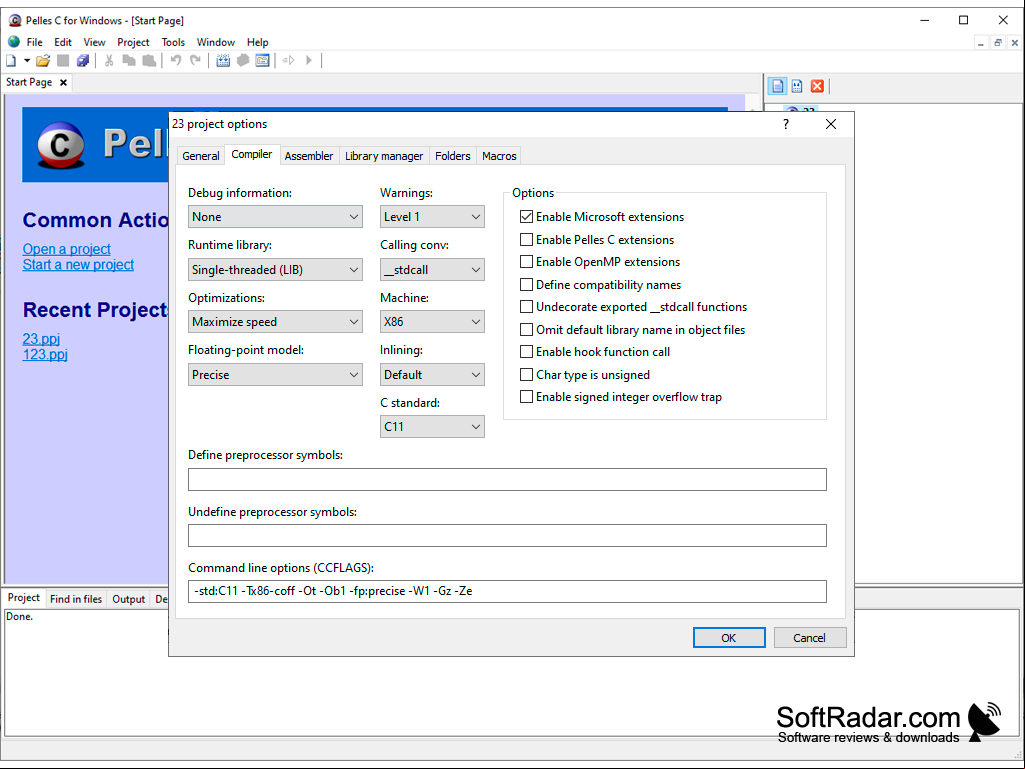
Task: Check Enable signed integer overflow trap
Action: [x=526, y=397]
